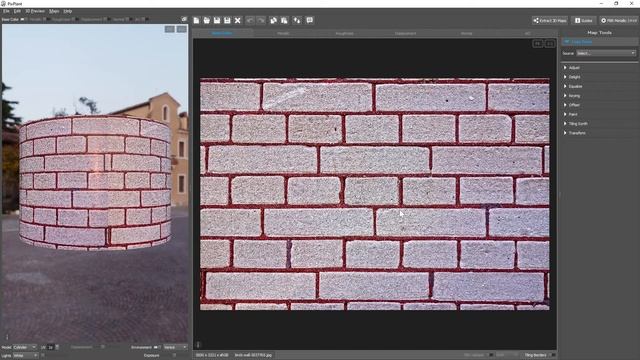640x360 pixels.
Task: Click the X close-map icon in toolbar
Action: [238, 20]
